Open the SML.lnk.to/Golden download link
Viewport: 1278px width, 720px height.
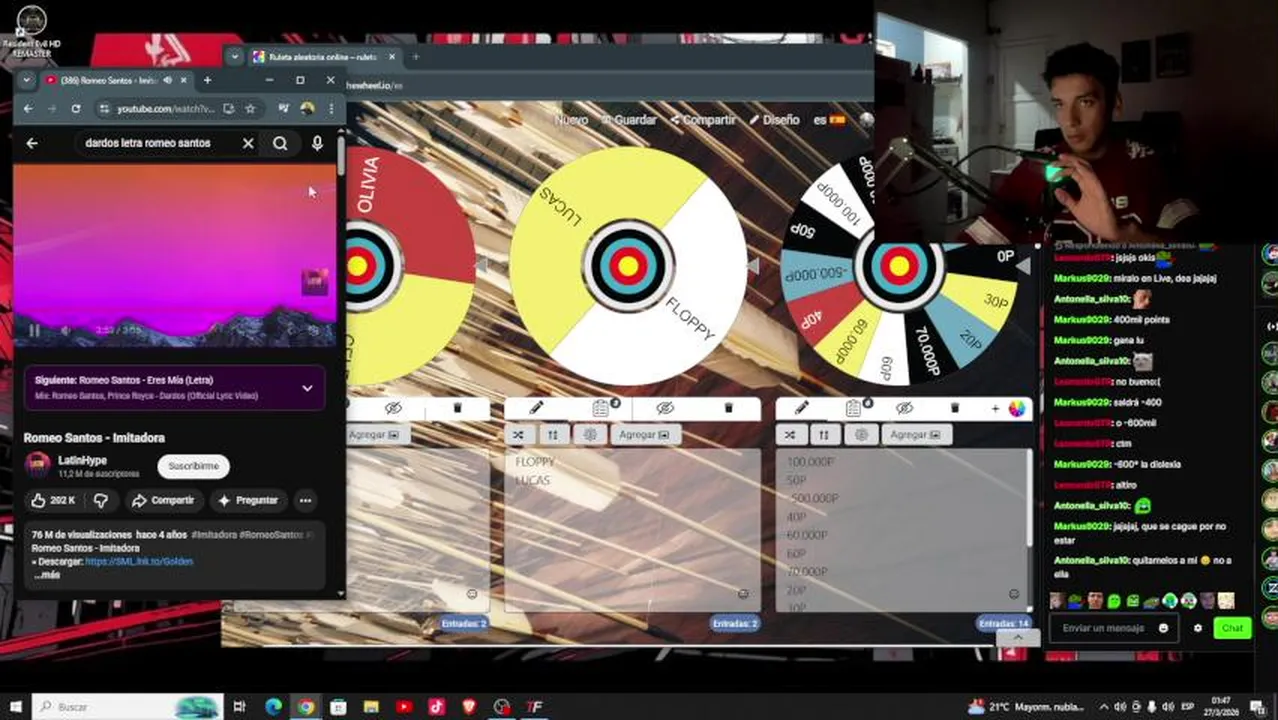pos(139,562)
